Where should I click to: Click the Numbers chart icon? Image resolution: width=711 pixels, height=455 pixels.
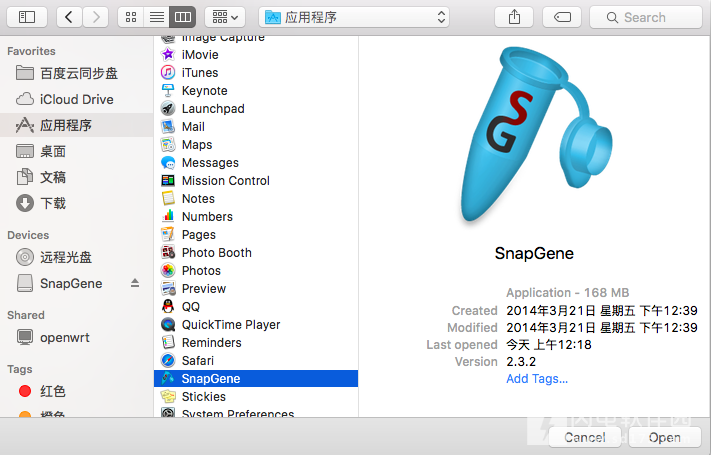168,216
